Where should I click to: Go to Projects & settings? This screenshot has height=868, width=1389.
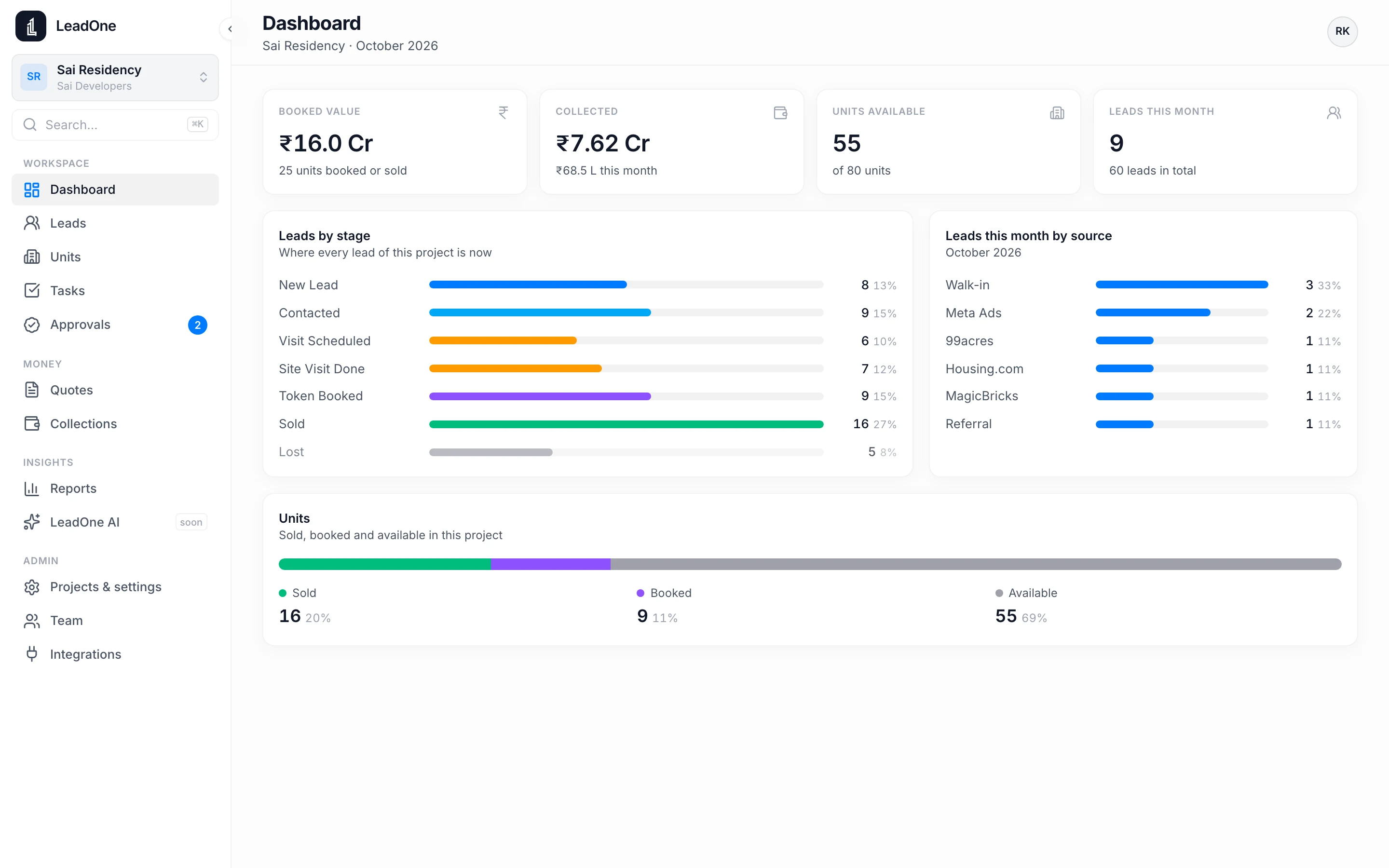click(x=115, y=587)
